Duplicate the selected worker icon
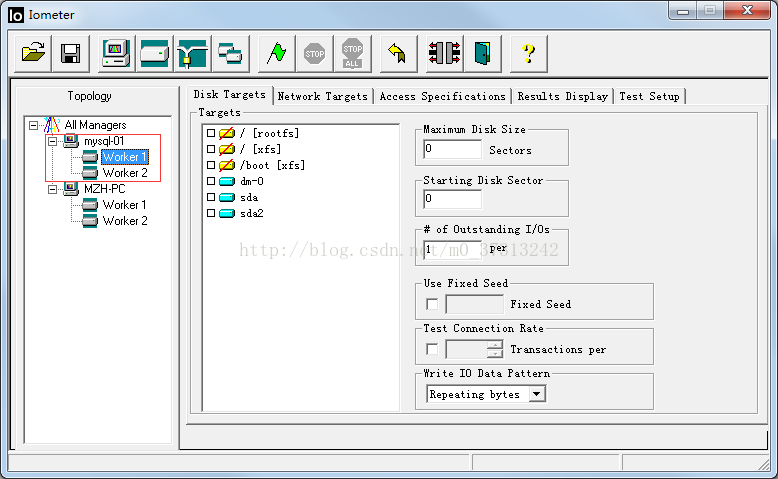 (230, 53)
